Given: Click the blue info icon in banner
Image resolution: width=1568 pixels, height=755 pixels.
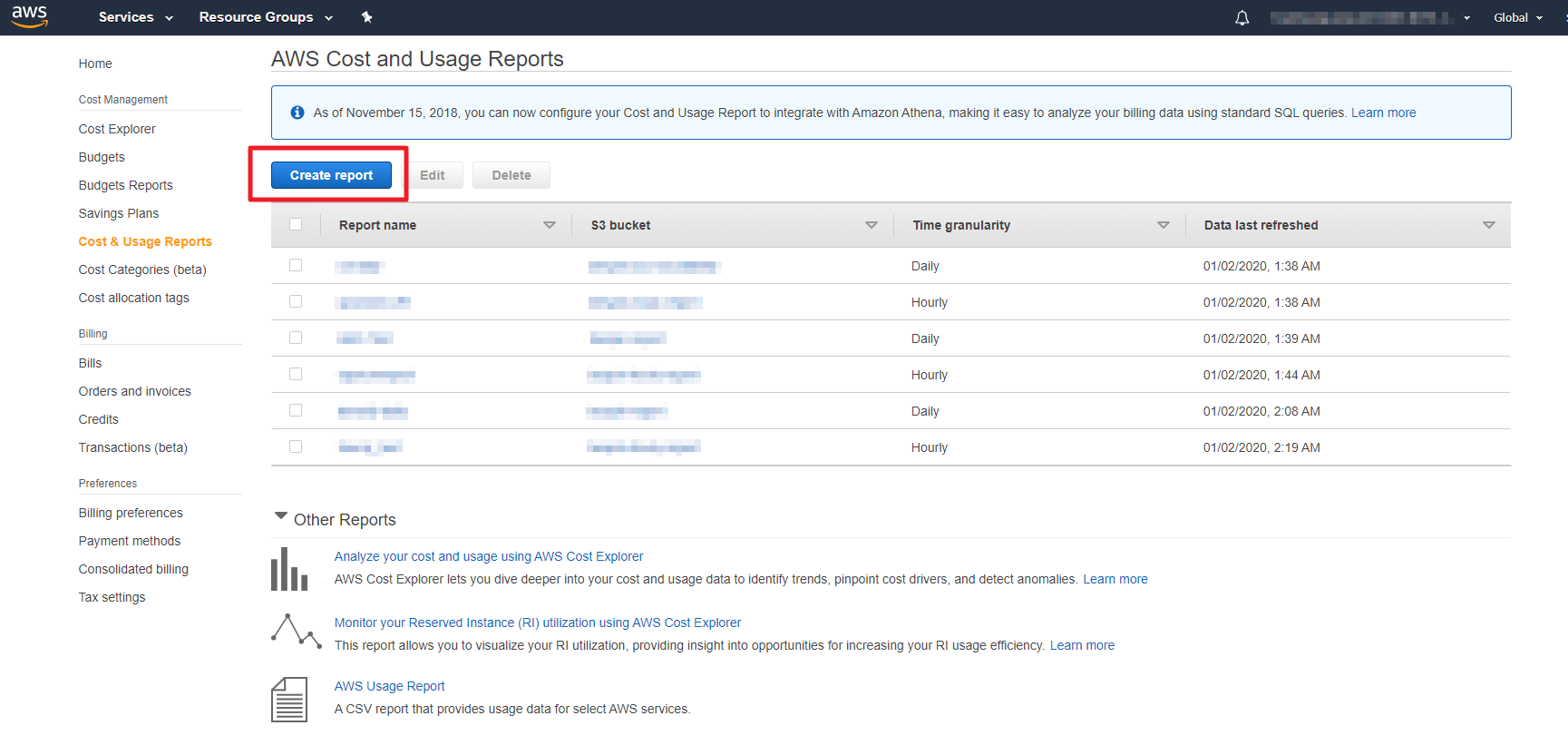Looking at the screenshot, I should (x=297, y=113).
